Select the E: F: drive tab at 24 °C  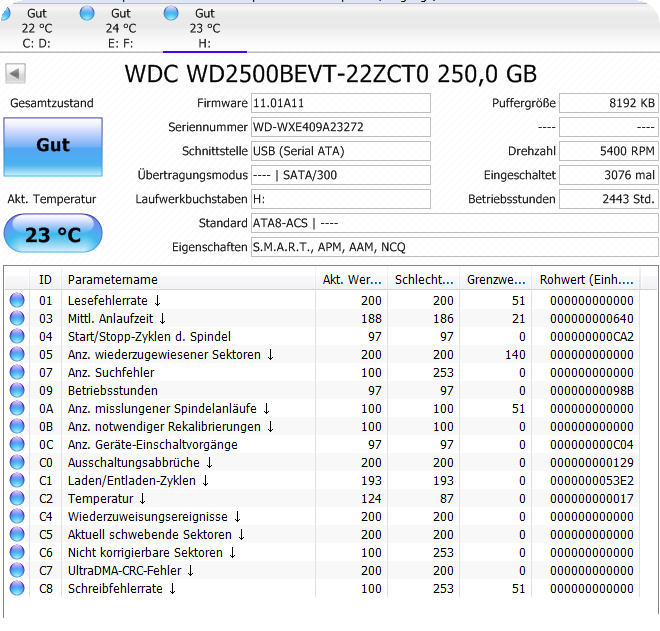[121, 28]
